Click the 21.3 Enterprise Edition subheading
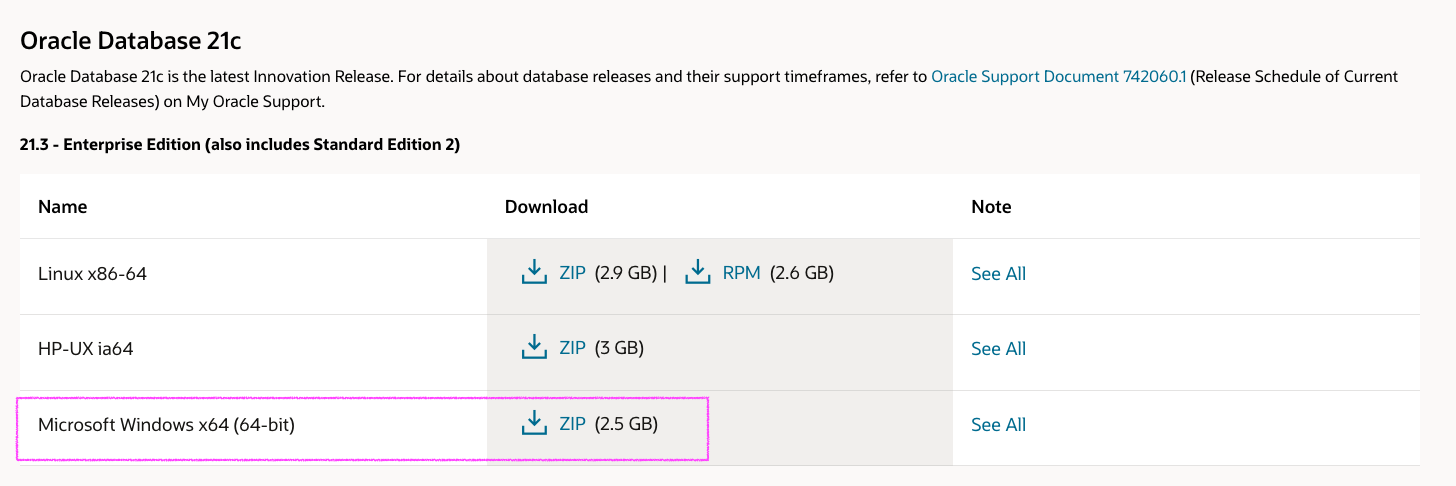 [x=240, y=145]
